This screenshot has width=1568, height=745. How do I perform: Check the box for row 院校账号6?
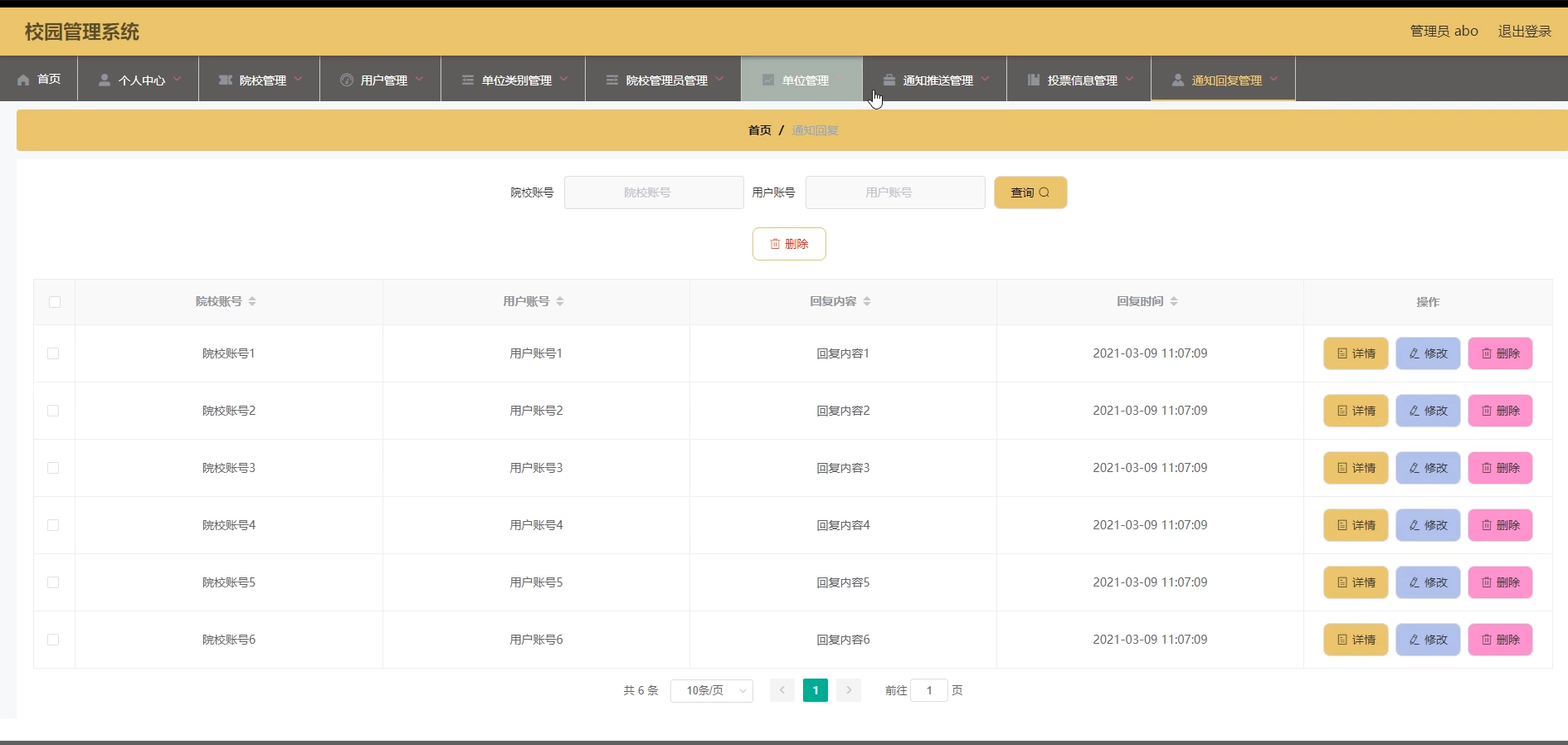click(x=53, y=640)
